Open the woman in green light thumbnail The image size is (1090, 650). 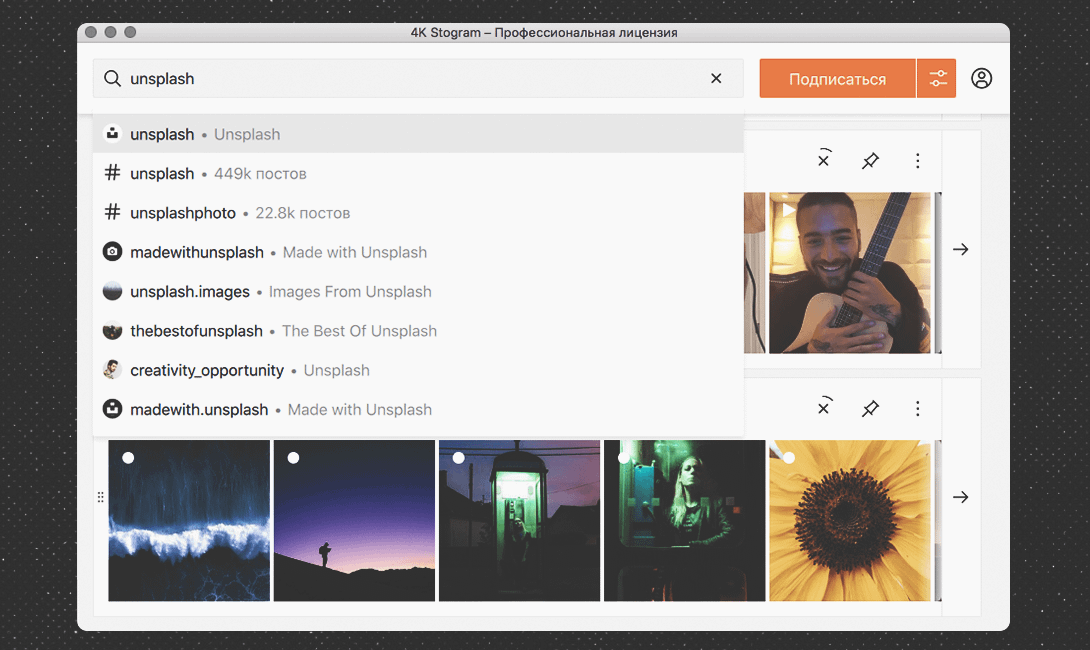click(x=685, y=520)
